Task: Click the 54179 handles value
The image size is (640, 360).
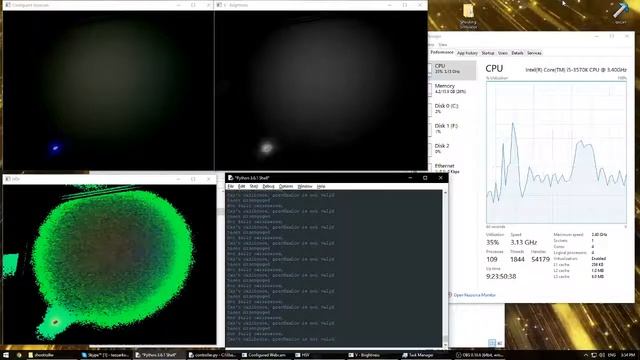Action: click(540, 260)
